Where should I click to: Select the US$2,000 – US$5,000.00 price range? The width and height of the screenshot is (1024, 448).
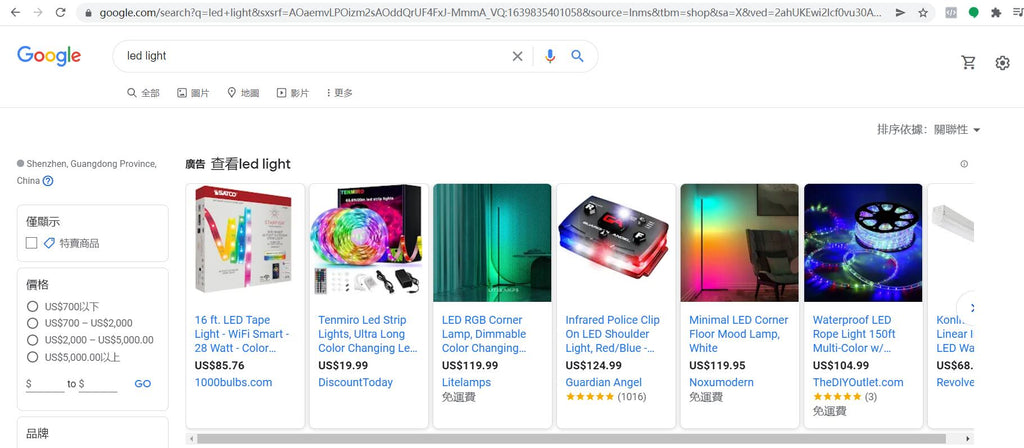point(32,340)
